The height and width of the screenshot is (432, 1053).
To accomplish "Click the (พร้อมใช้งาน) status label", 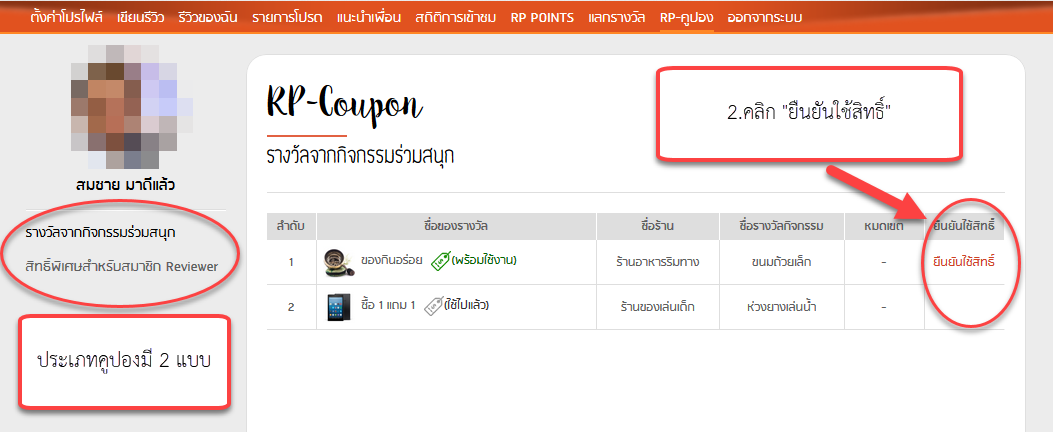I will click(484, 259).
